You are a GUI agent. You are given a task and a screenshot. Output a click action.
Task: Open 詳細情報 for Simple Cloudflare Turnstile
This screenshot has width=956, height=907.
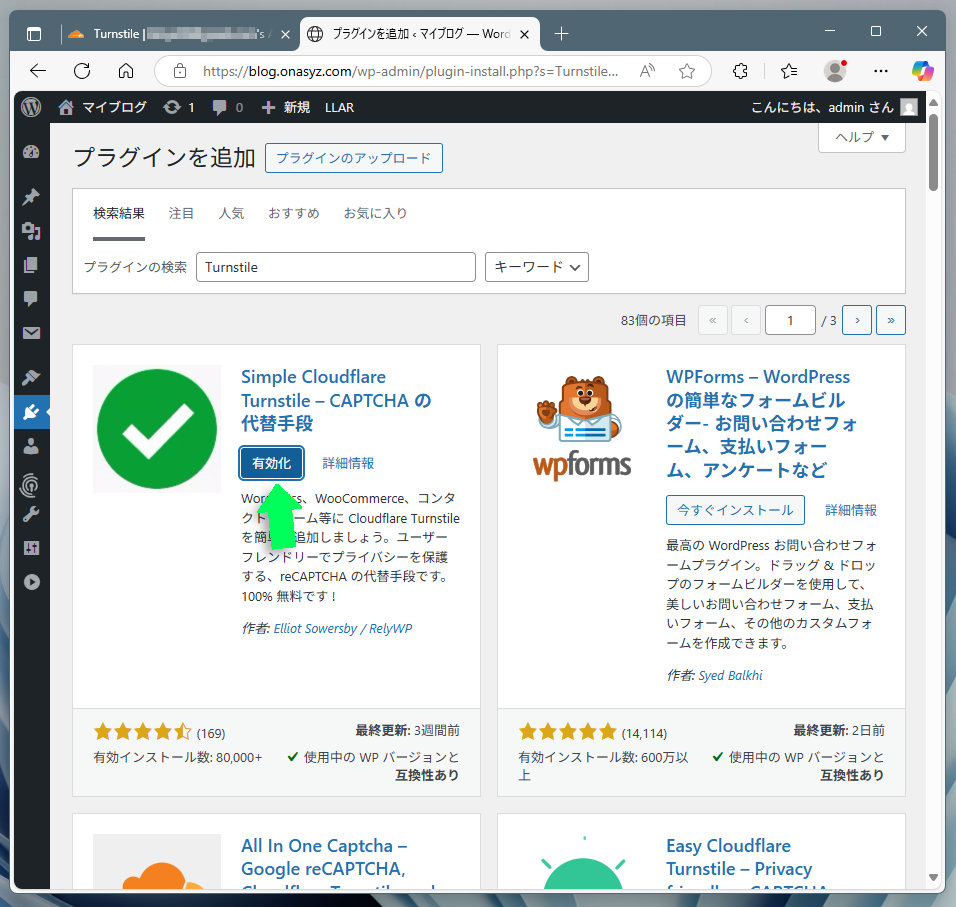click(x=348, y=463)
